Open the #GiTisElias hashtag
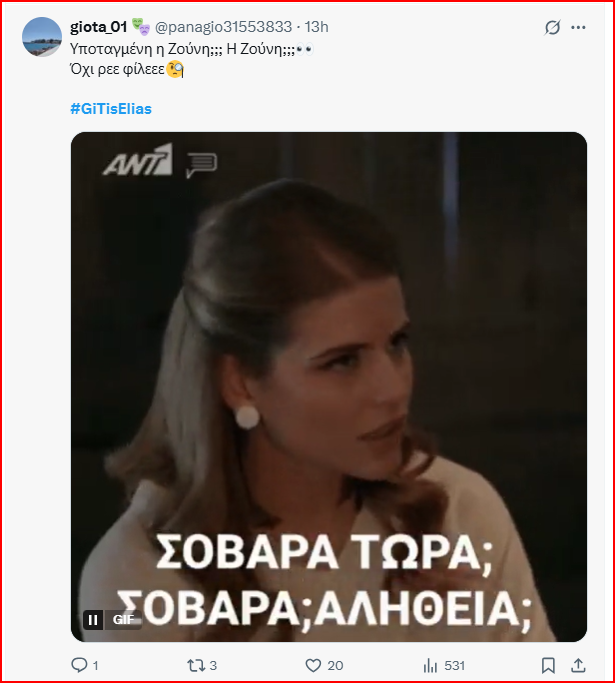Viewport: 615px width, 683px height. click(111, 108)
